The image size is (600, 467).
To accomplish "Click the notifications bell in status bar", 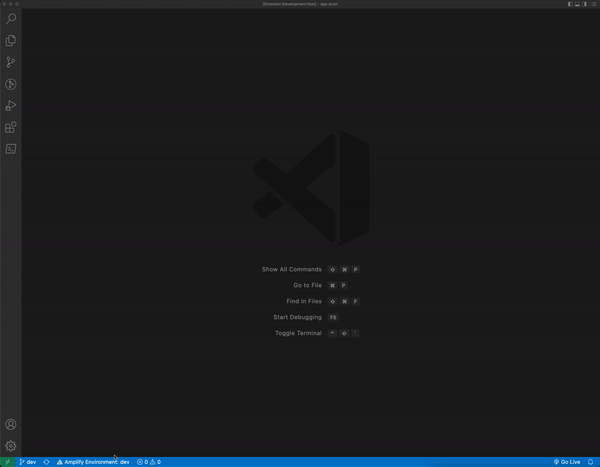I will coord(591,462).
